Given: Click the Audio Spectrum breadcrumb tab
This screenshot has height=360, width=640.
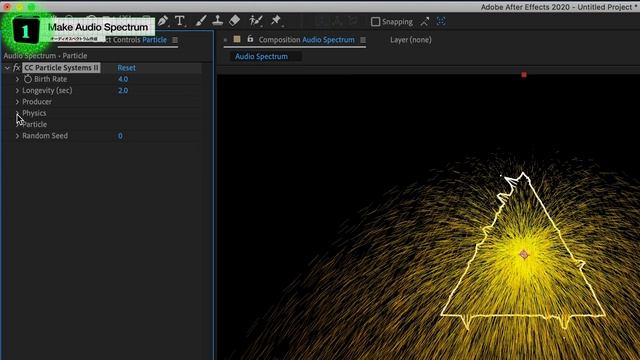Looking at the screenshot, I should [x=261, y=56].
